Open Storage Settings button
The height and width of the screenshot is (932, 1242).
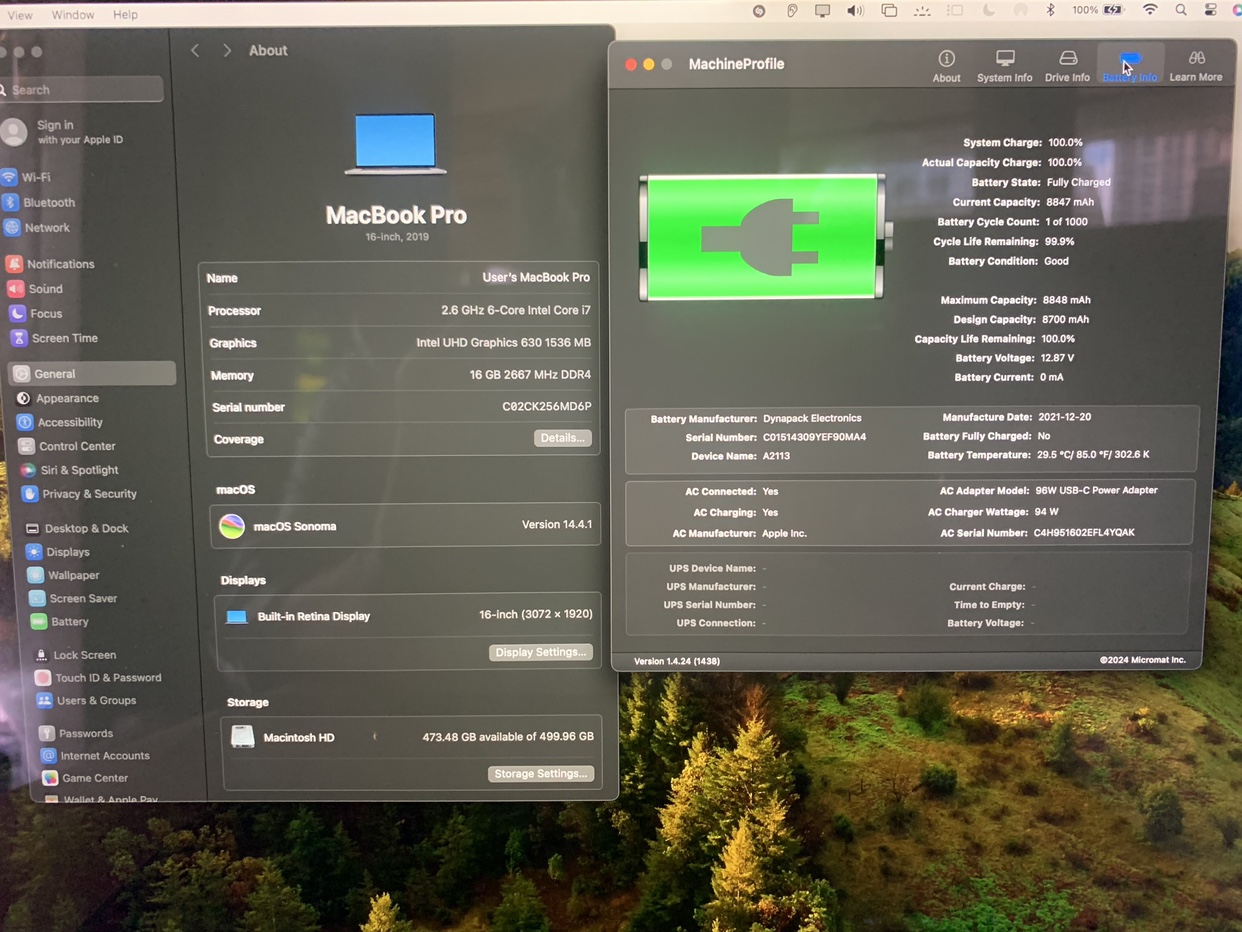541,774
